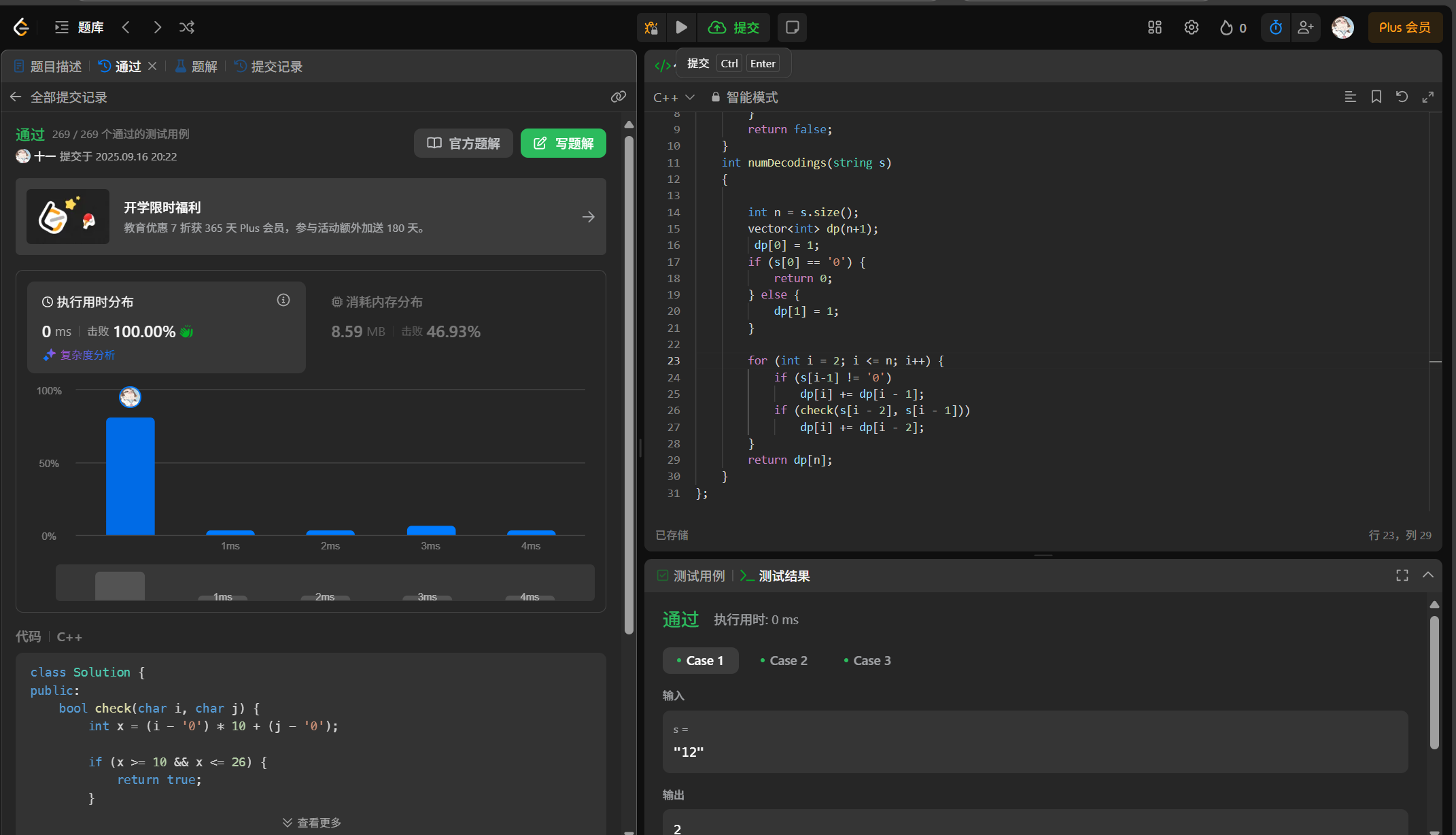The height and width of the screenshot is (835, 1456).
Task: Toggle the 智能模式 lock mode
Action: 744,97
